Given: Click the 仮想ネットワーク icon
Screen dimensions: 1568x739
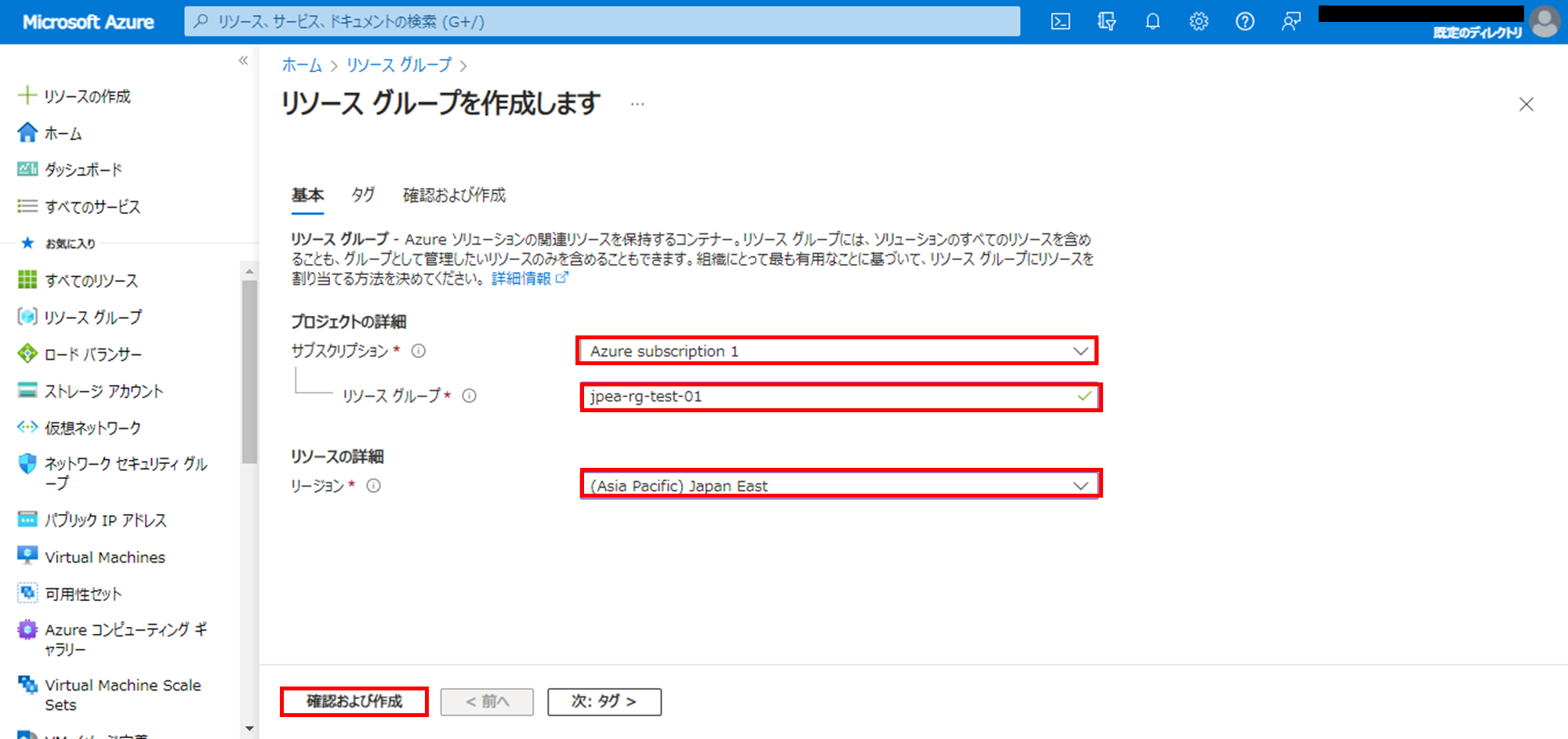Looking at the screenshot, I should [x=27, y=427].
